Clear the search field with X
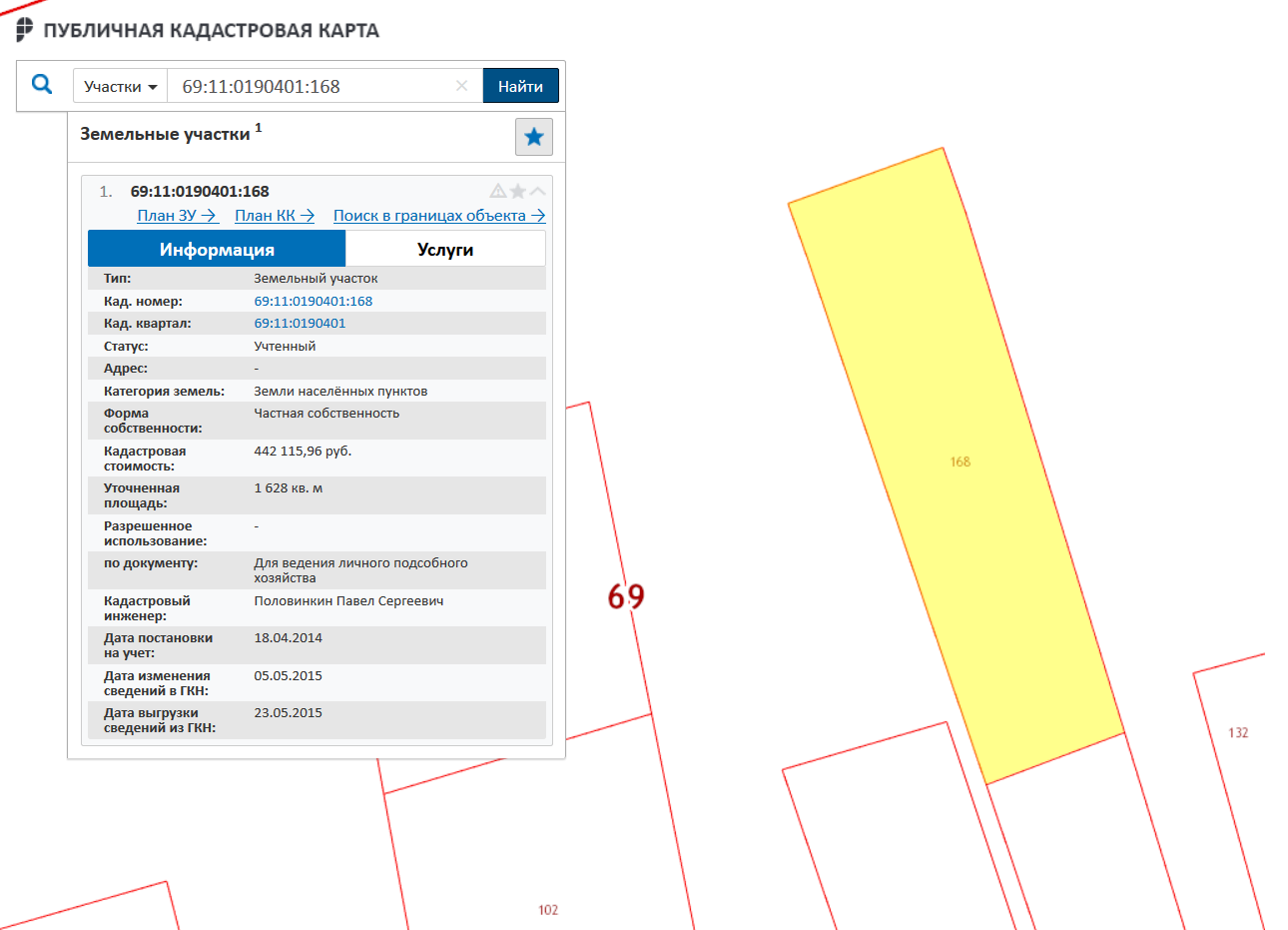The image size is (1288, 930). [x=461, y=86]
